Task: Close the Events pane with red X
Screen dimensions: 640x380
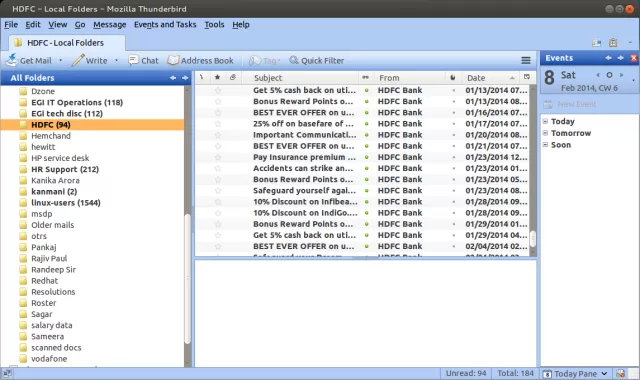Action: [x=633, y=58]
